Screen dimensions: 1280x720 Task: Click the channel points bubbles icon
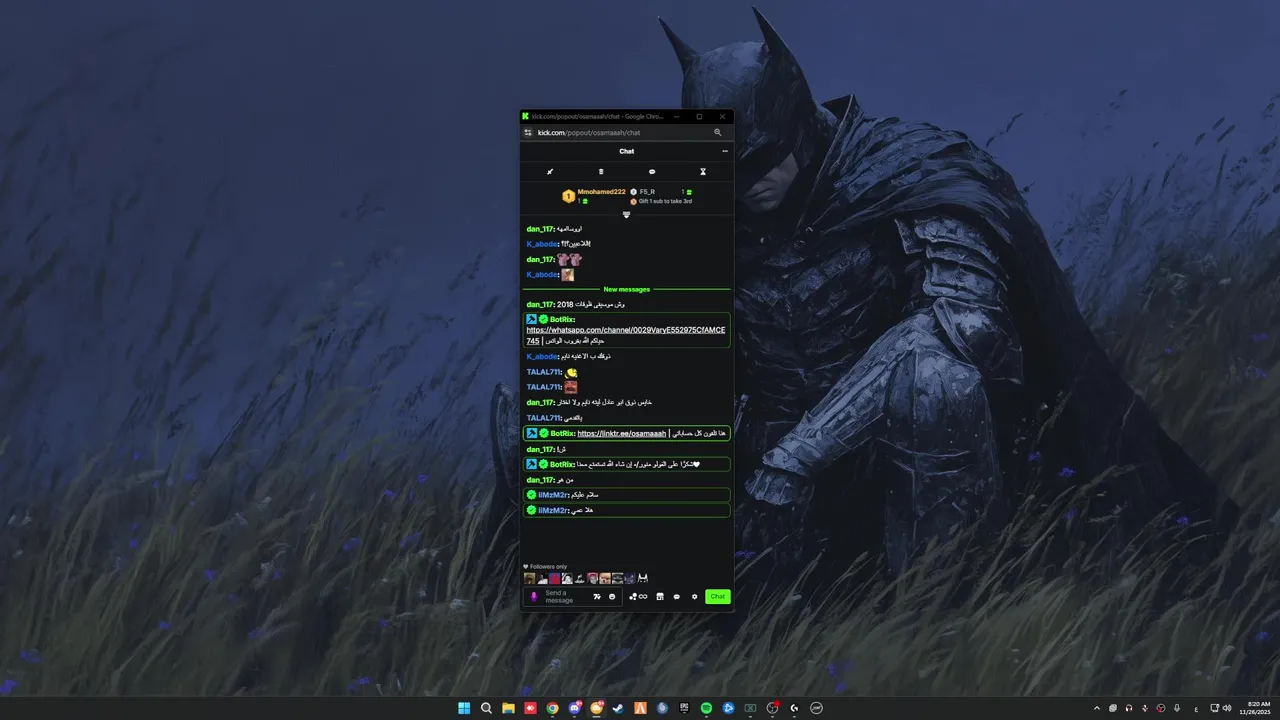[x=633, y=596]
